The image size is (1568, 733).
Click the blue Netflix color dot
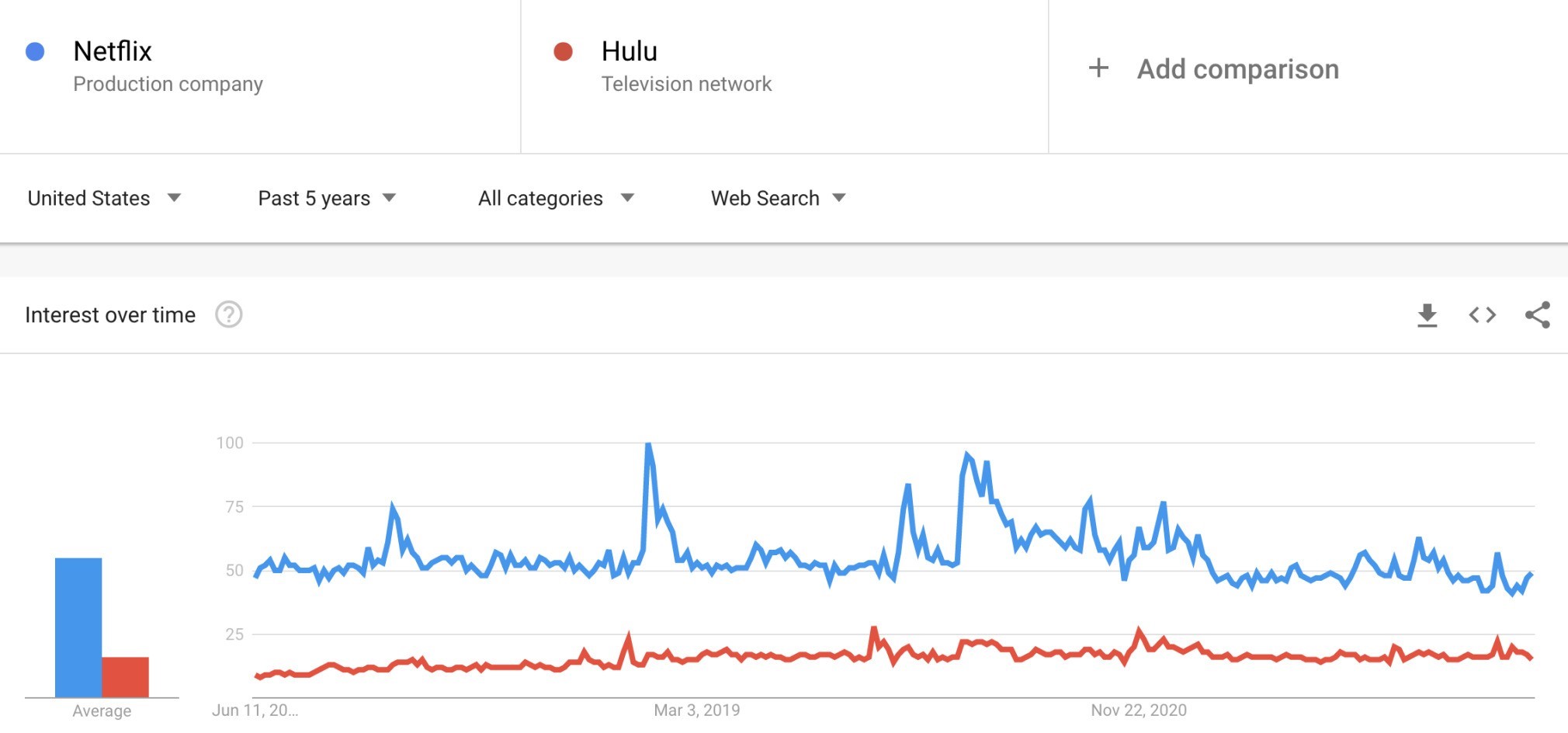(x=35, y=51)
